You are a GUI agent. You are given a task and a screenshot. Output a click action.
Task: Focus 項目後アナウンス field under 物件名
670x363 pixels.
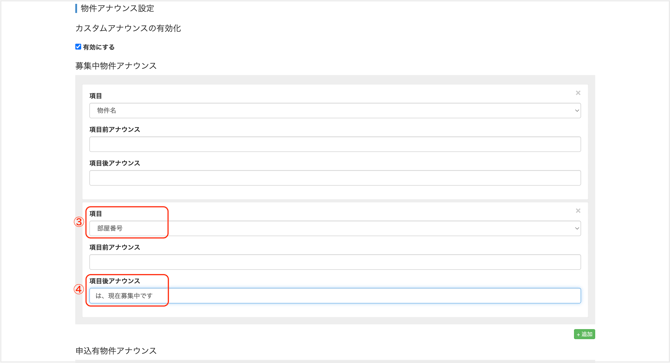[335, 178]
